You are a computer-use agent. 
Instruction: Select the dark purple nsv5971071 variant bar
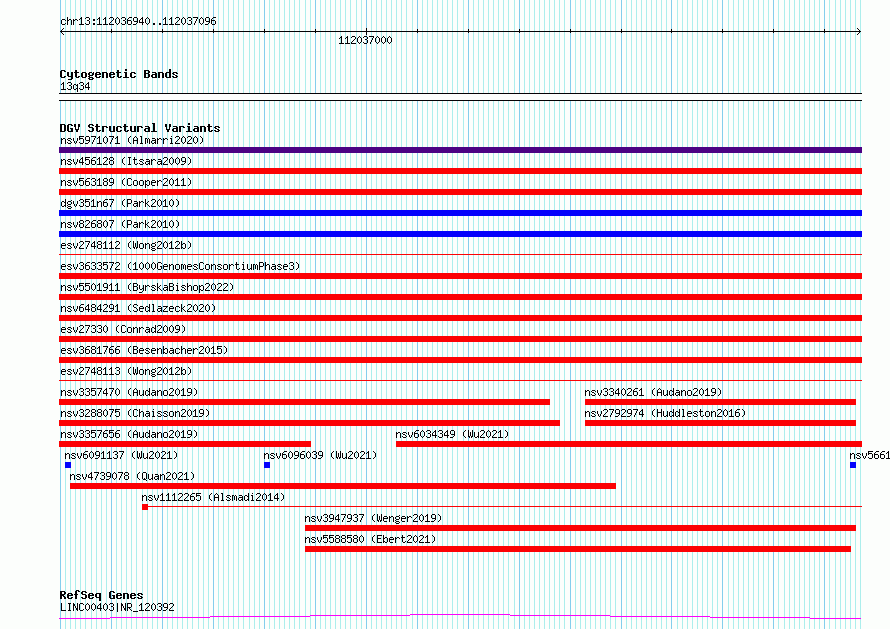point(460,150)
